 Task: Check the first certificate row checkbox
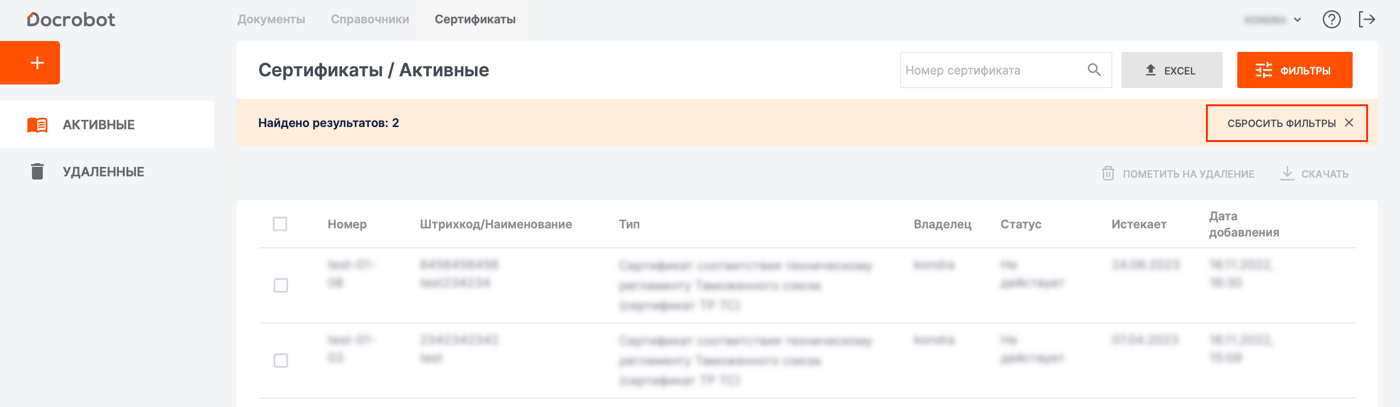pyautogui.click(x=281, y=285)
